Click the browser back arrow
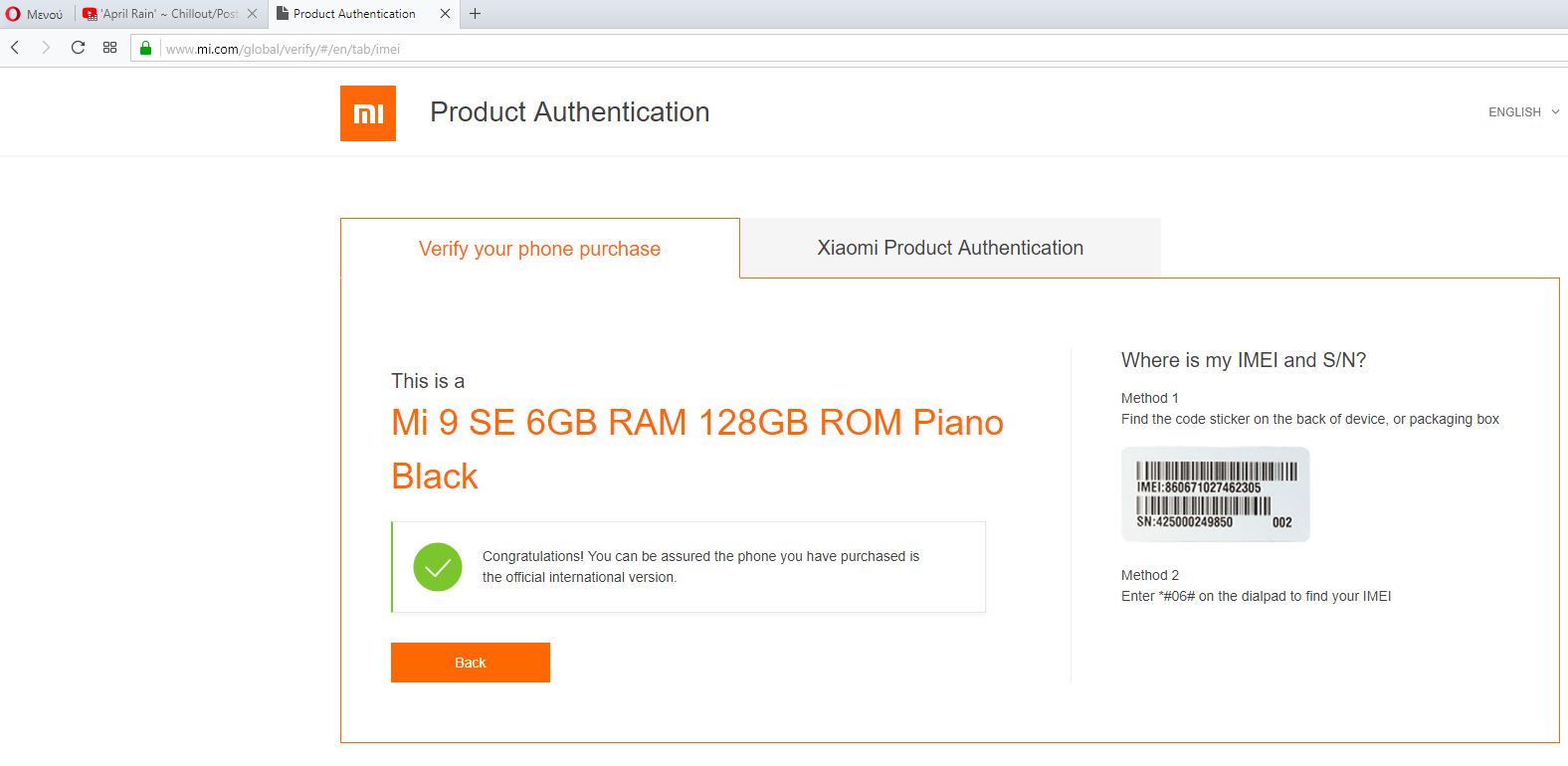 coord(15,48)
